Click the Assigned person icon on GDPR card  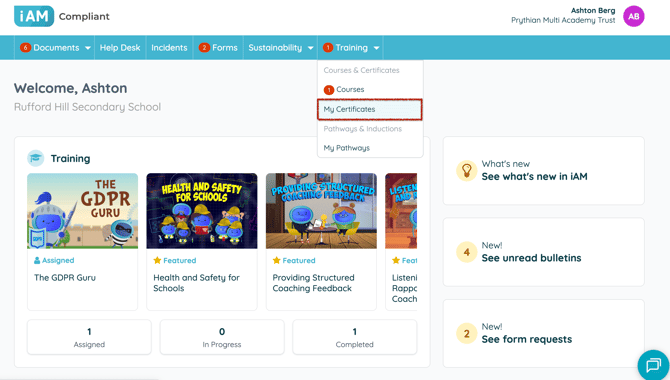point(37,260)
